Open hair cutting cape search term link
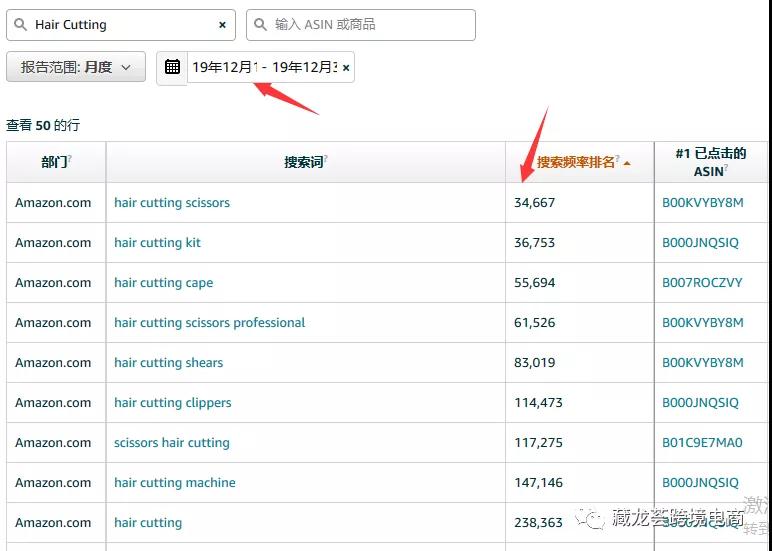 tap(163, 283)
